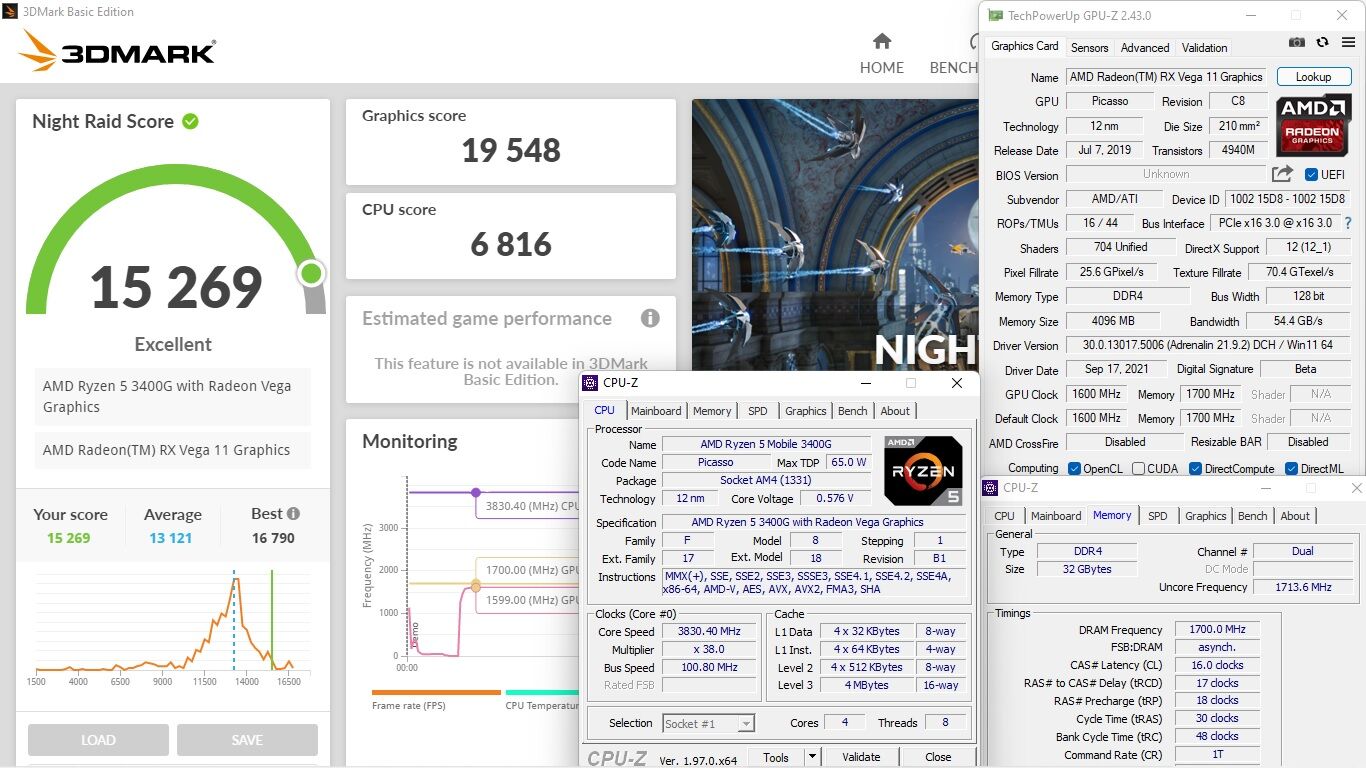Click the GPU-Z title bar app icon
Image resolution: width=1366 pixels, height=768 pixels.
(994, 15)
